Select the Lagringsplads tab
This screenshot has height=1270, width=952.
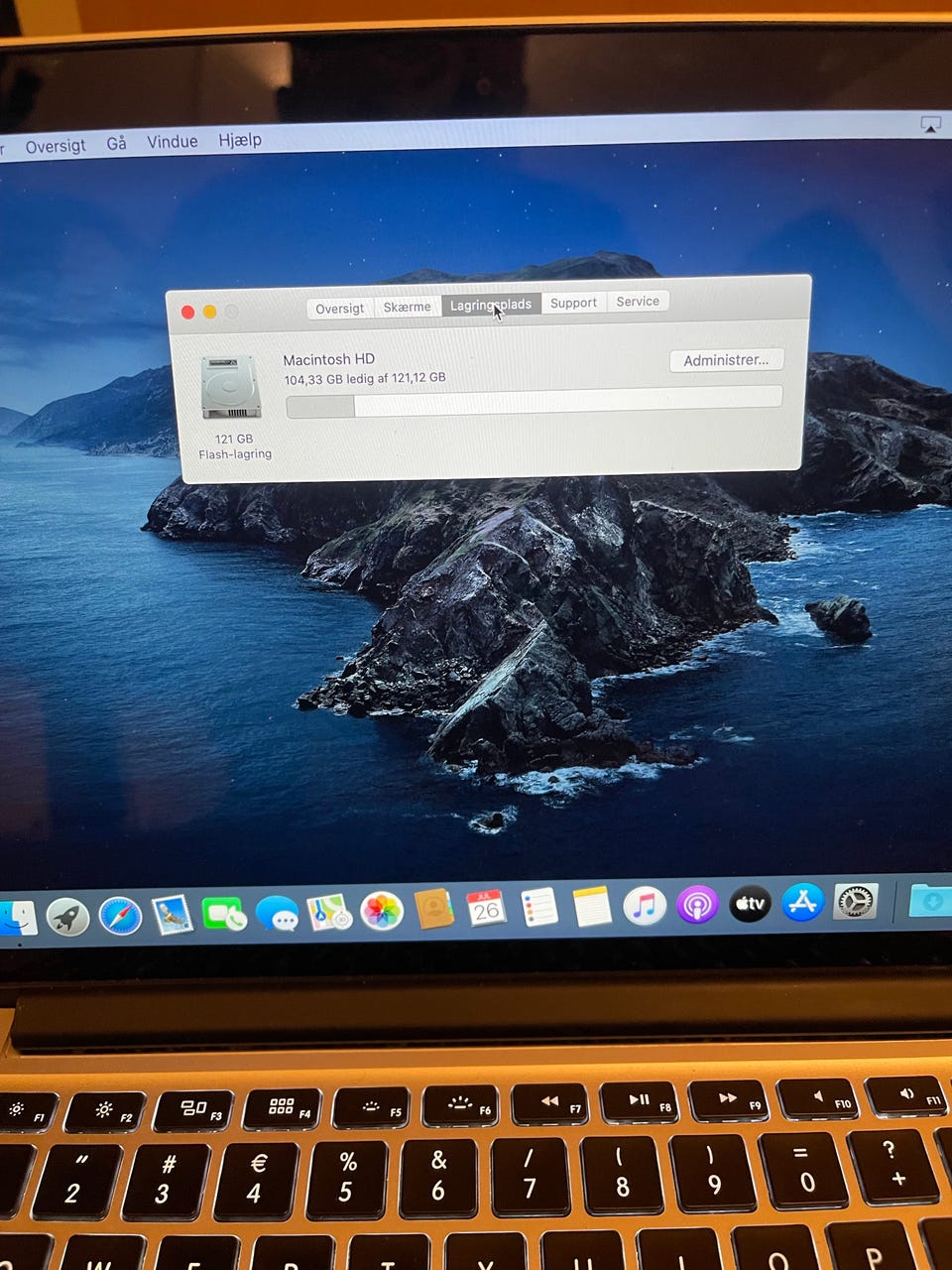pyautogui.click(x=491, y=305)
